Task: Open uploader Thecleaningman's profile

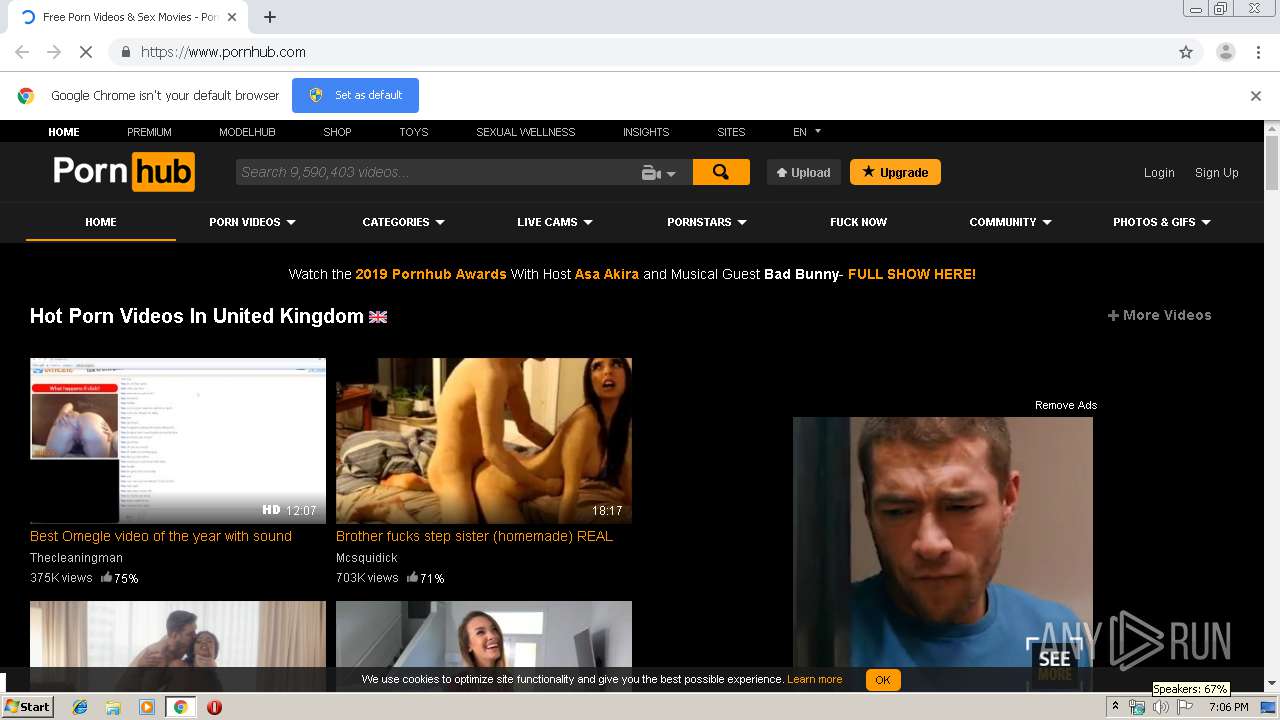Action: click(77, 558)
